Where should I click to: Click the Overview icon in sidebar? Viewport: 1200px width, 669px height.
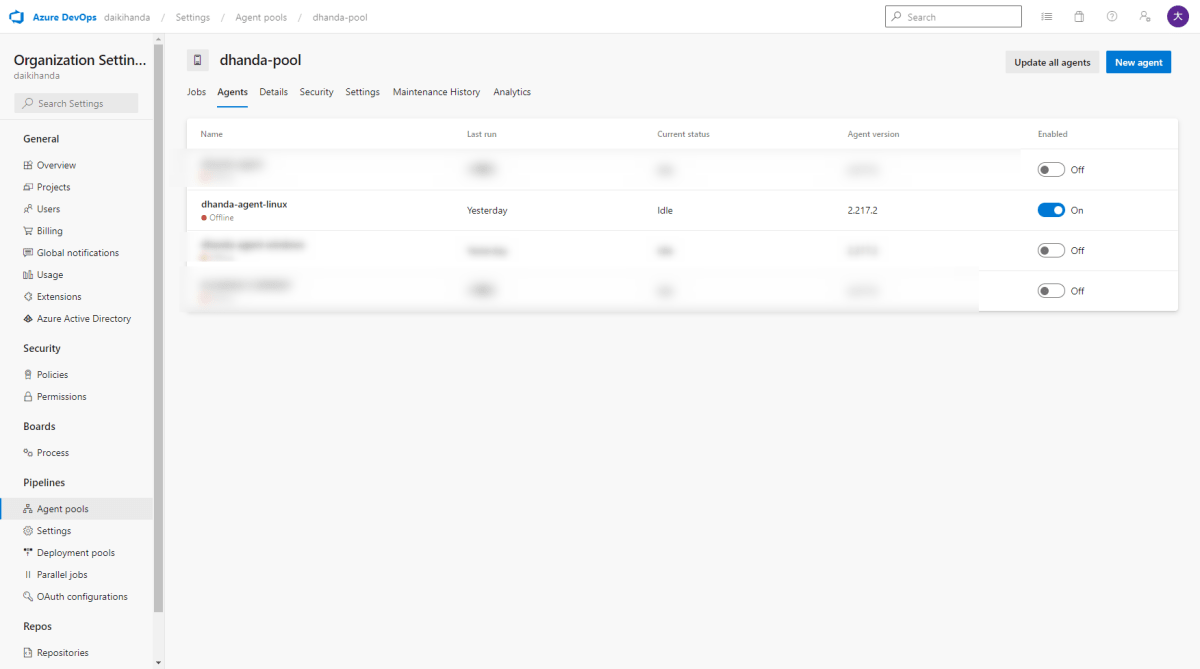tap(28, 165)
